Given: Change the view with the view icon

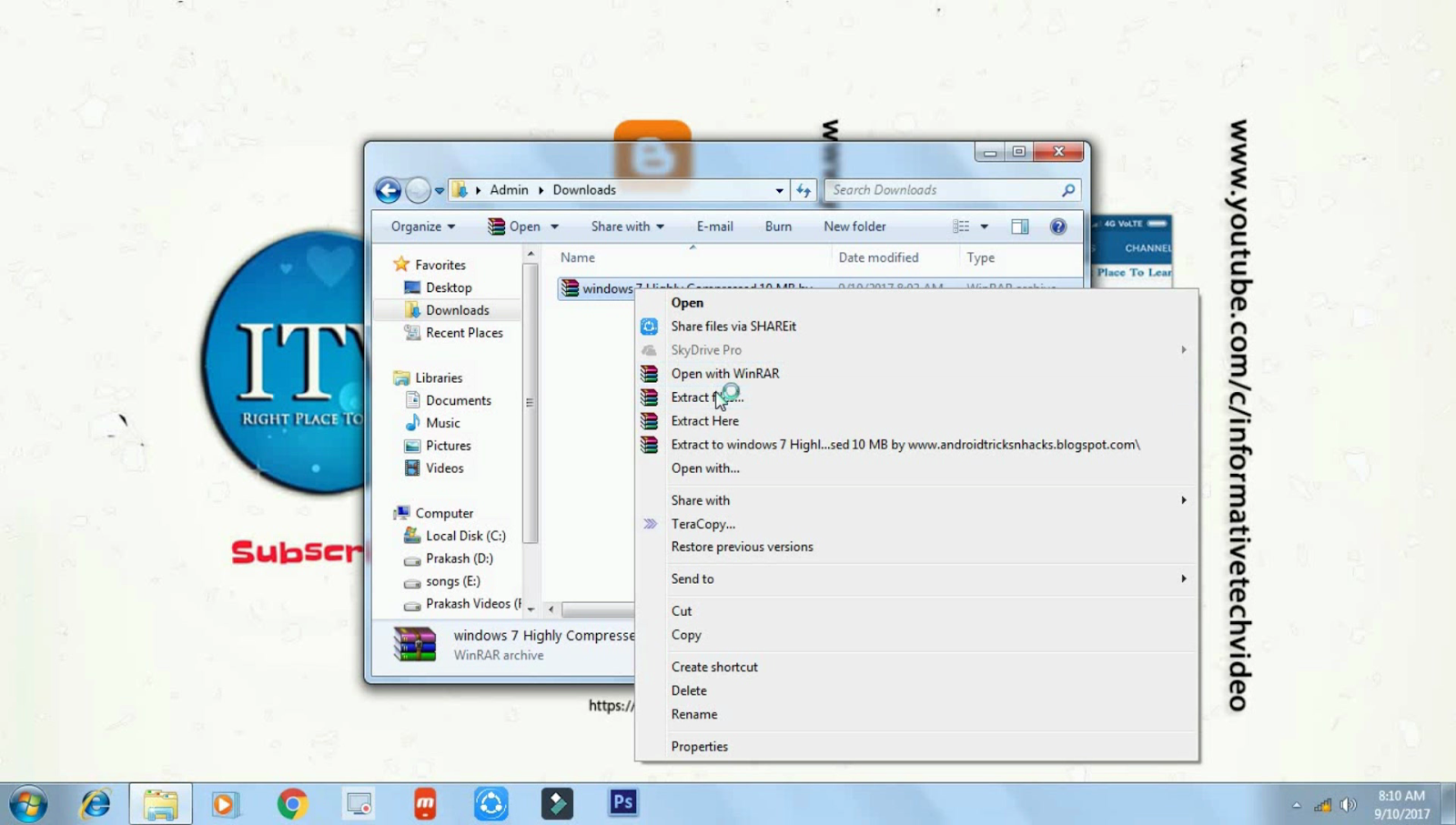Looking at the screenshot, I should pyautogui.click(x=961, y=226).
